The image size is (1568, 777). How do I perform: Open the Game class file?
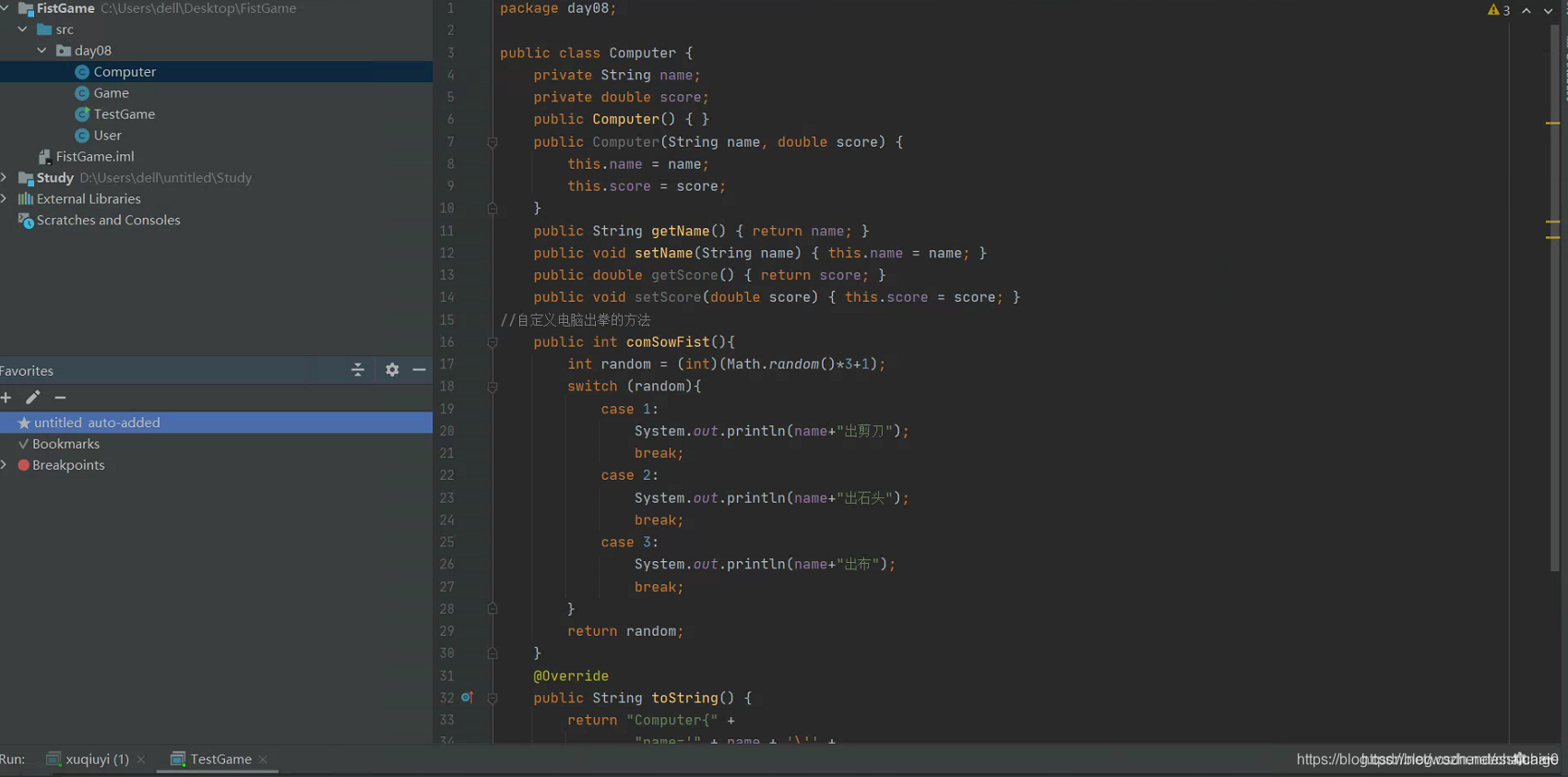(111, 93)
